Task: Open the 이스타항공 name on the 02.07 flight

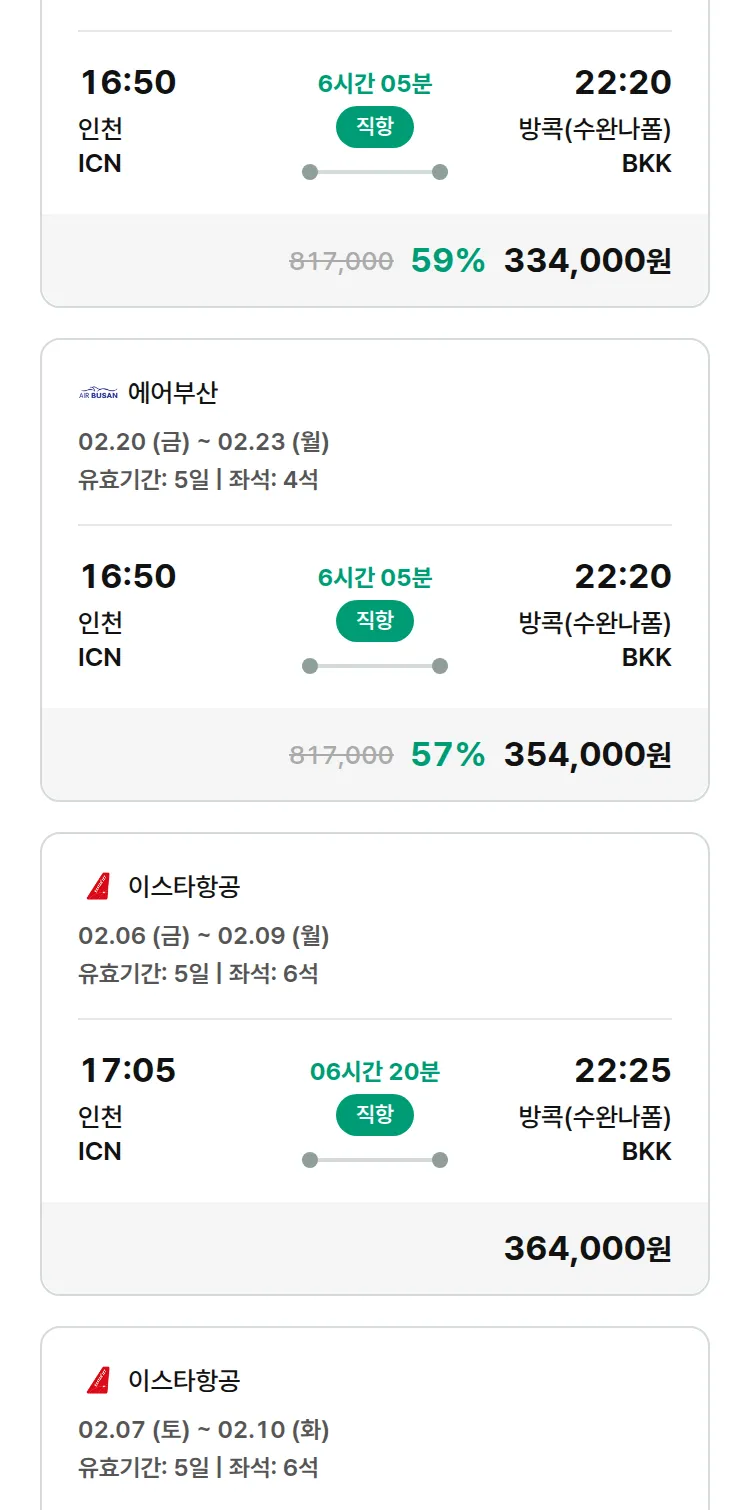Action: [x=184, y=1380]
